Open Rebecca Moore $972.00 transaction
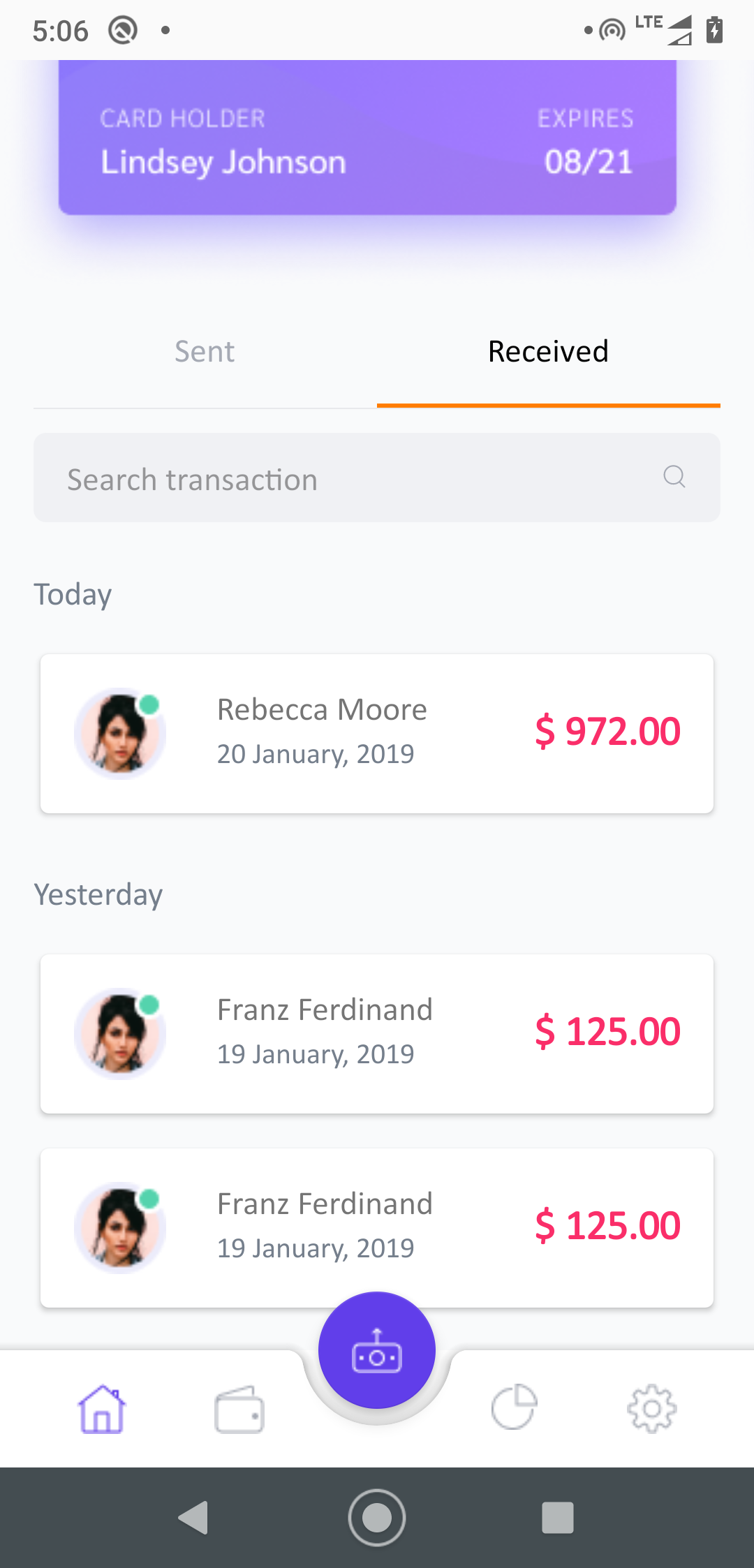The width and height of the screenshot is (754, 1568). [377, 734]
